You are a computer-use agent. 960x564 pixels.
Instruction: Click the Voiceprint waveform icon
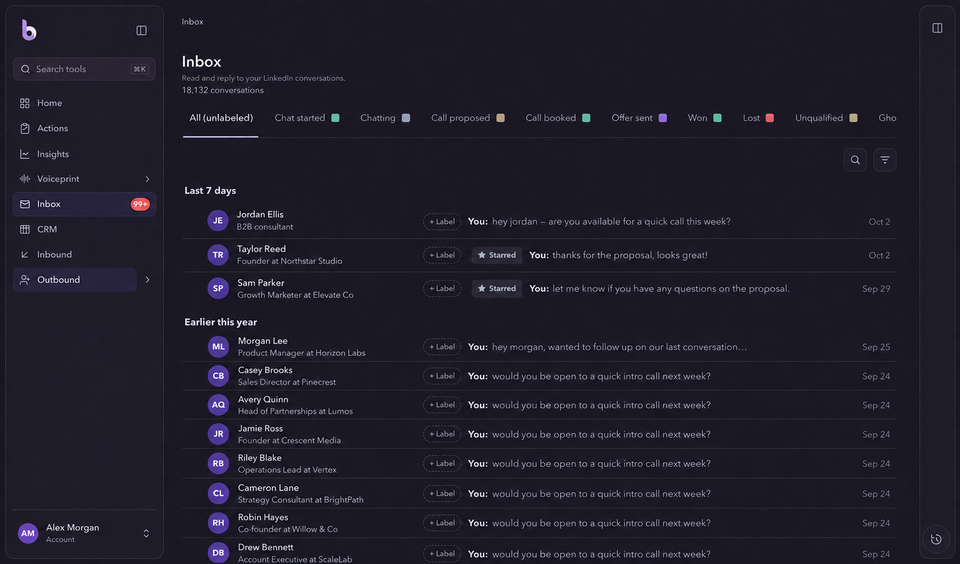click(x=24, y=179)
